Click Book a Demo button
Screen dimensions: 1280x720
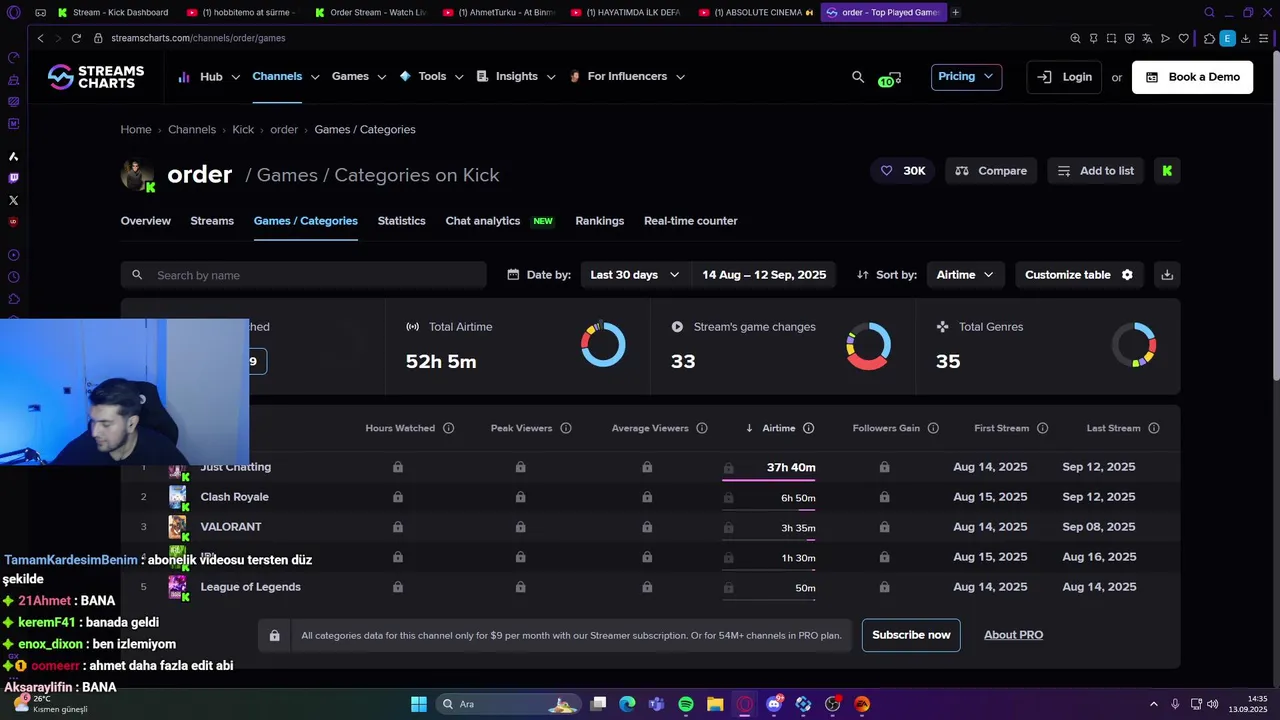pos(1192,77)
